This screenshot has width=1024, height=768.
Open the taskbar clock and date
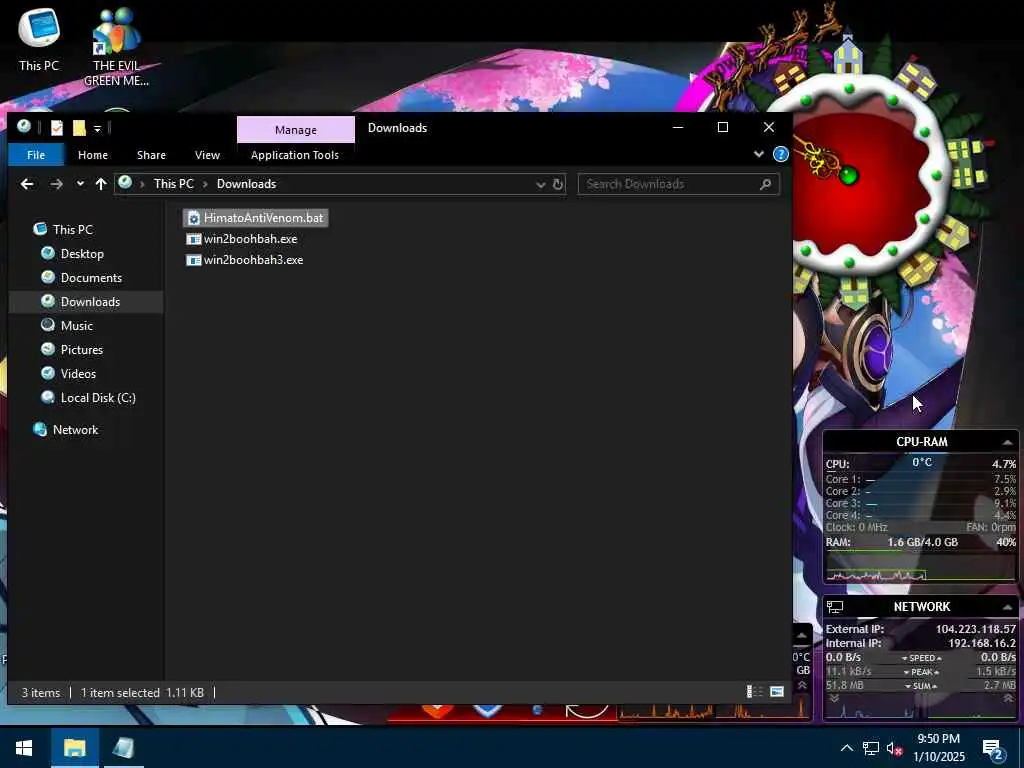(x=938, y=748)
